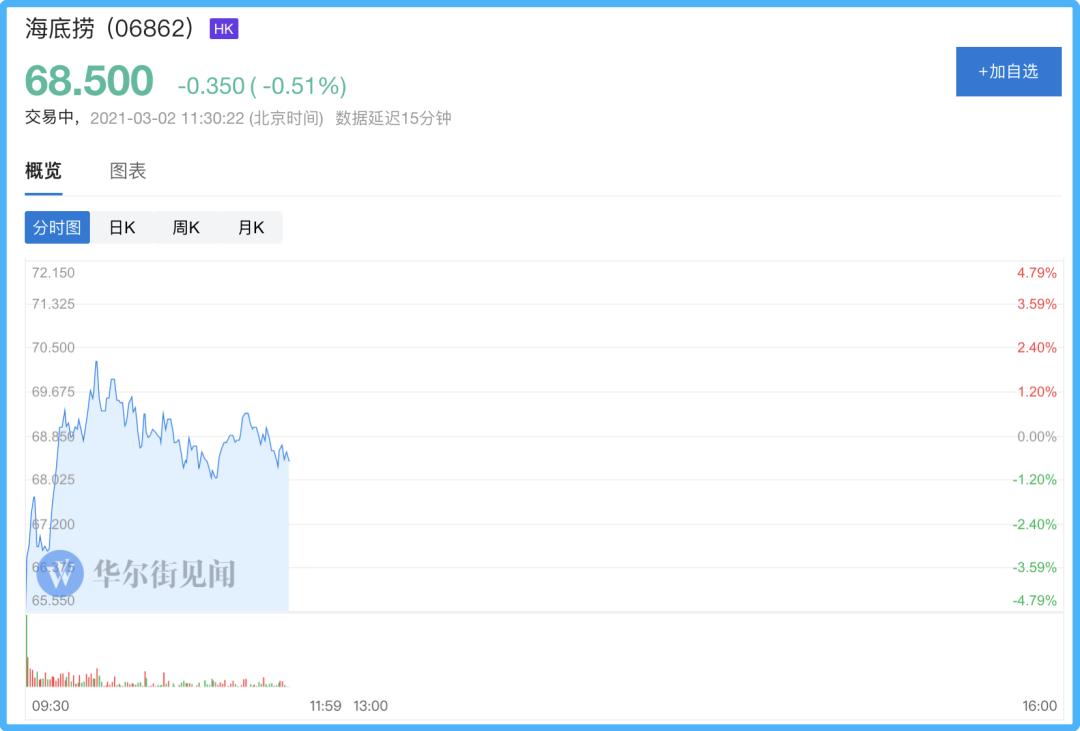1080x731 pixels.
Task: Switch the chart to 日K
Action: (x=122, y=228)
